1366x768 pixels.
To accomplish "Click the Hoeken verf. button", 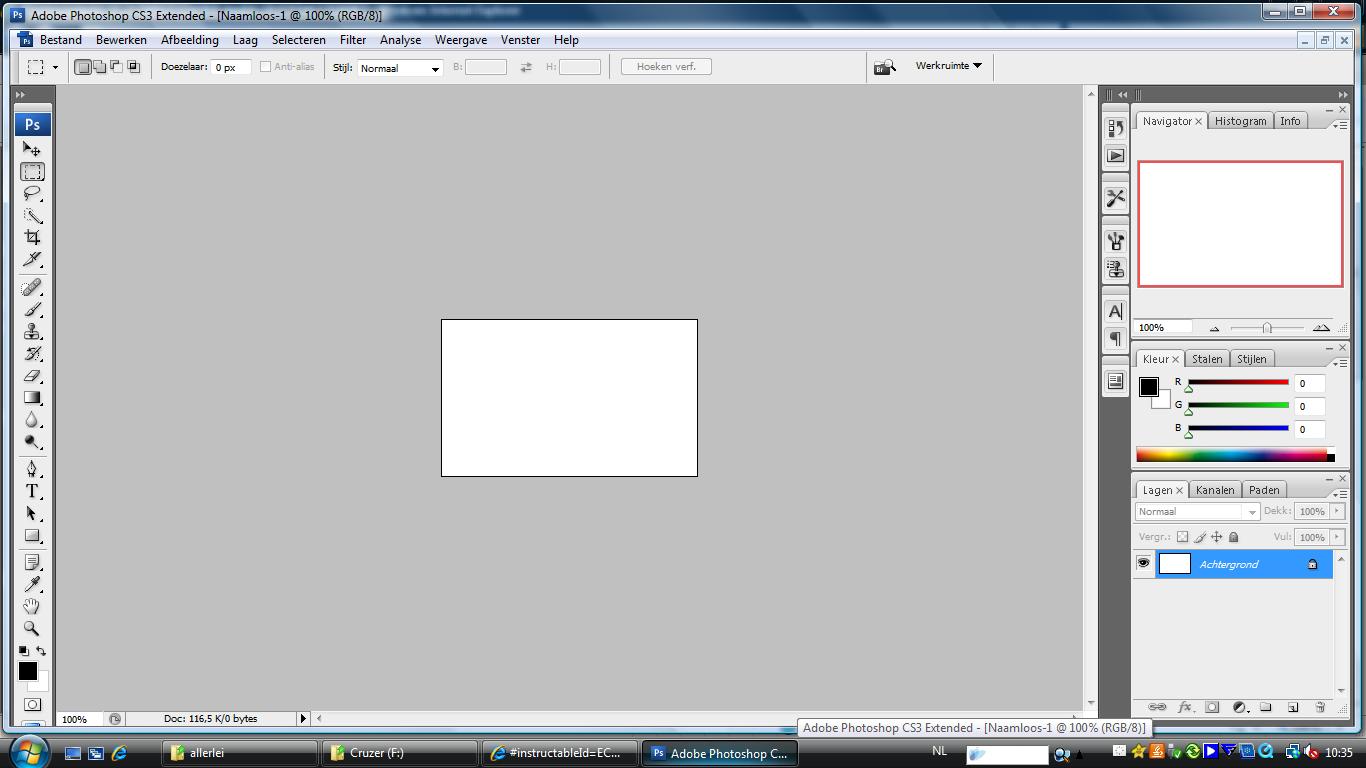I will pos(666,67).
